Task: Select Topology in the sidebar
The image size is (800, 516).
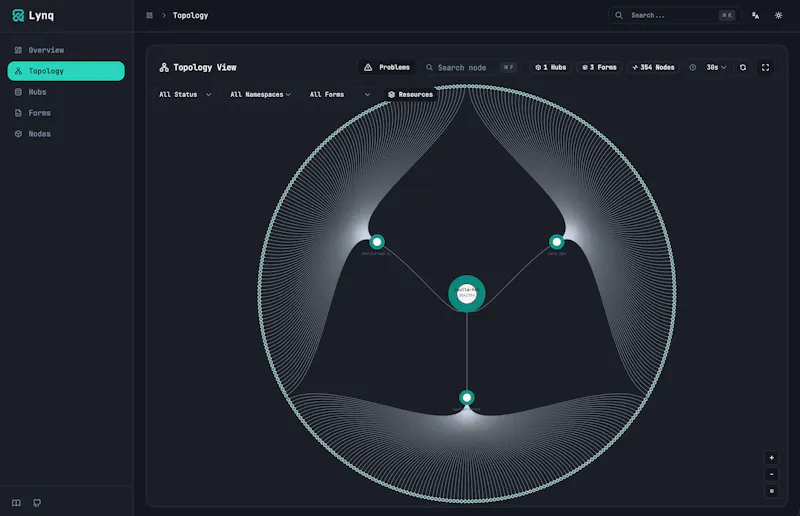Action: tap(66, 71)
